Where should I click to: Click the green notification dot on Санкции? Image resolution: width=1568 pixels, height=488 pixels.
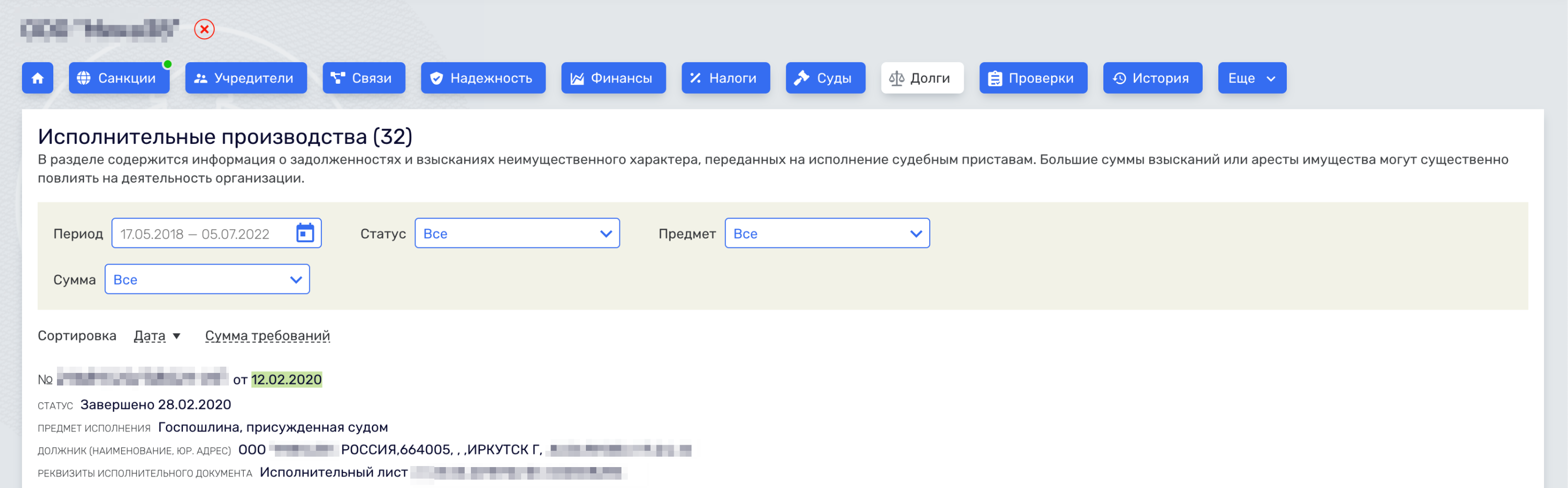coord(167,64)
